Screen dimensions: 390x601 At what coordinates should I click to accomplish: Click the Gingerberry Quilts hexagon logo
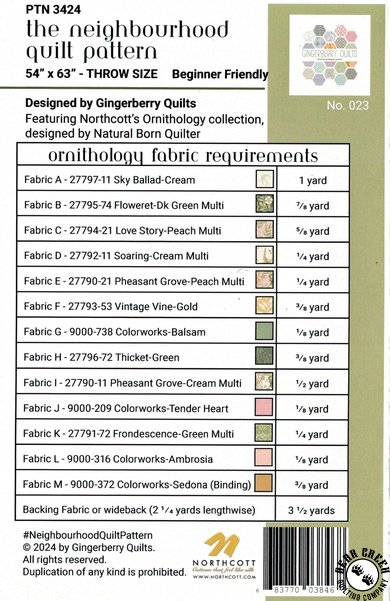tap(329, 55)
